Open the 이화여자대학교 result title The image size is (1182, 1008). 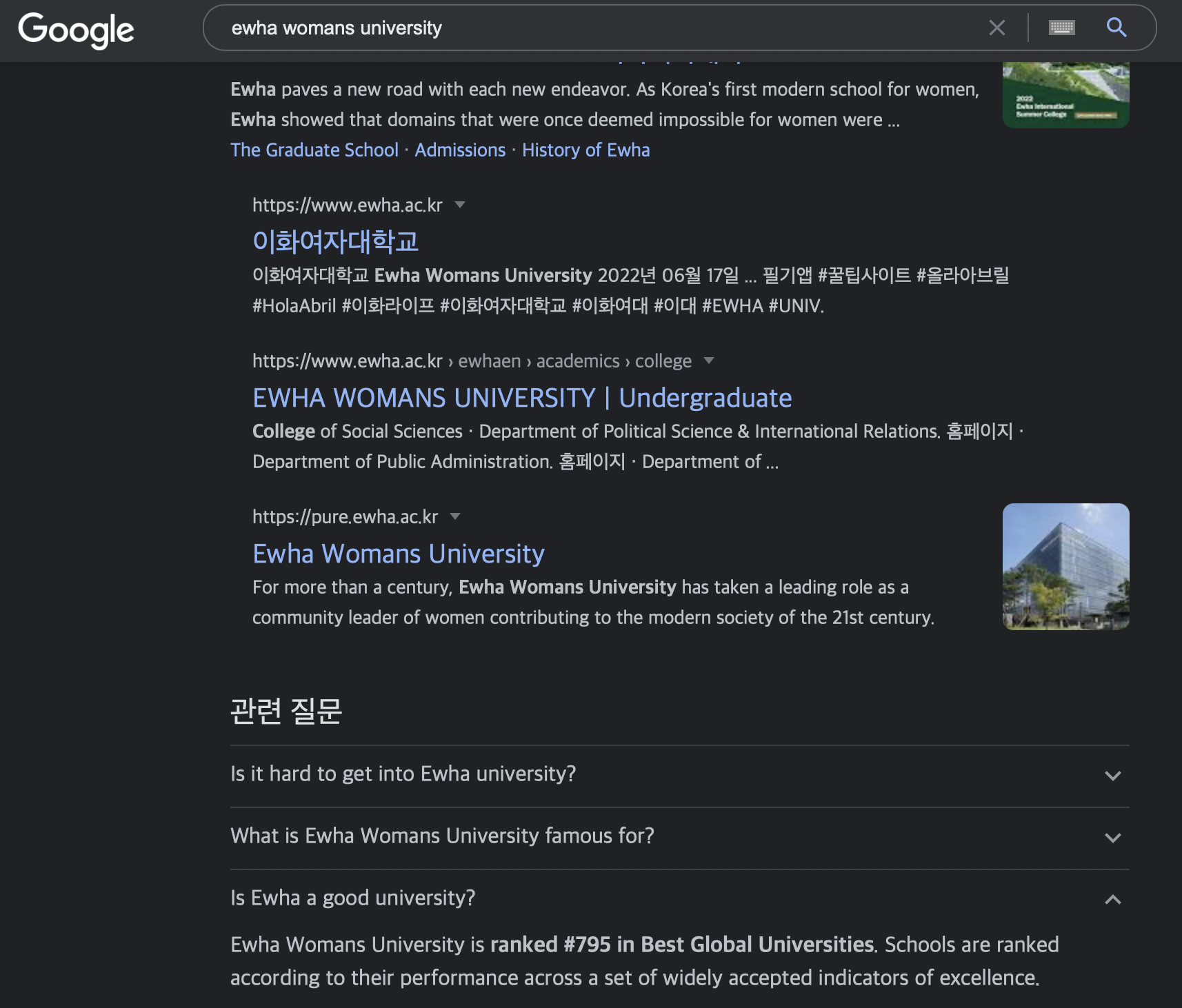point(335,241)
